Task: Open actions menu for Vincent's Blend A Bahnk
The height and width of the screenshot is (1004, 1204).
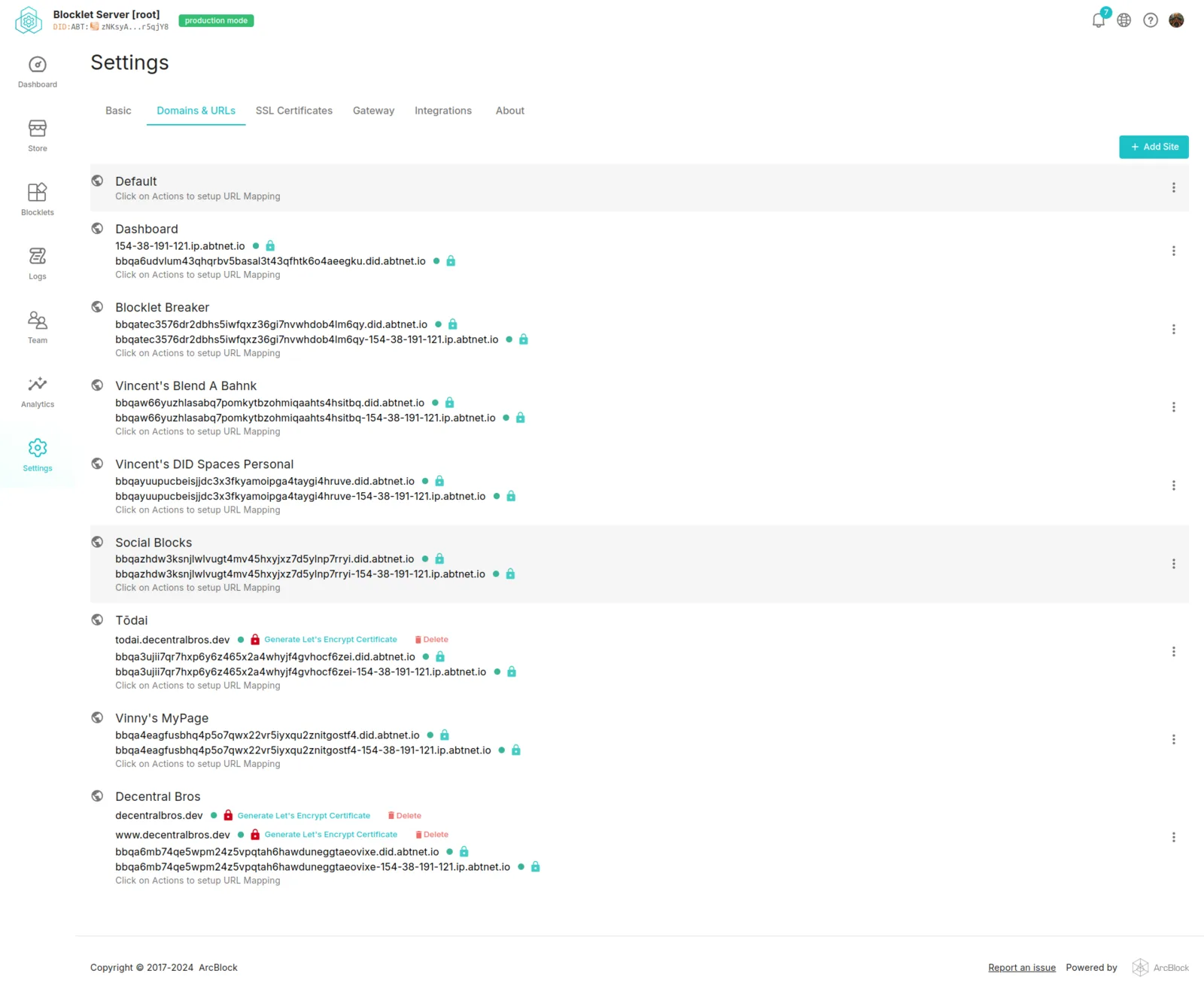Action: (1174, 407)
